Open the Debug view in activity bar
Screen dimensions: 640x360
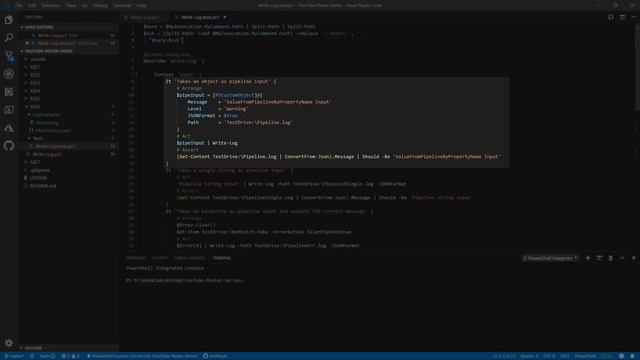[9, 74]
